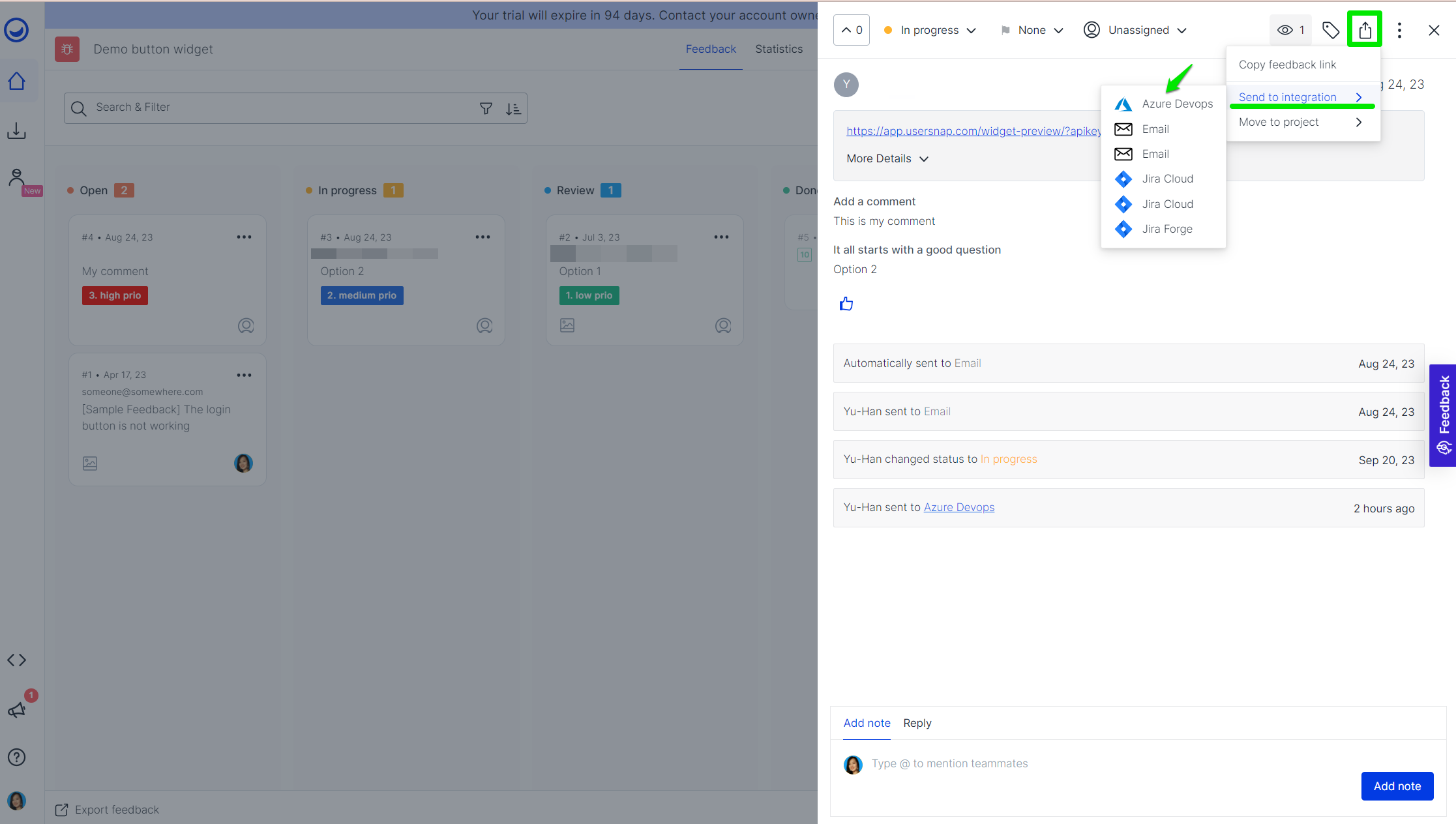1456x824 pixels.
Task: Open the three-dot more options menu
Action: (1399, 30)
